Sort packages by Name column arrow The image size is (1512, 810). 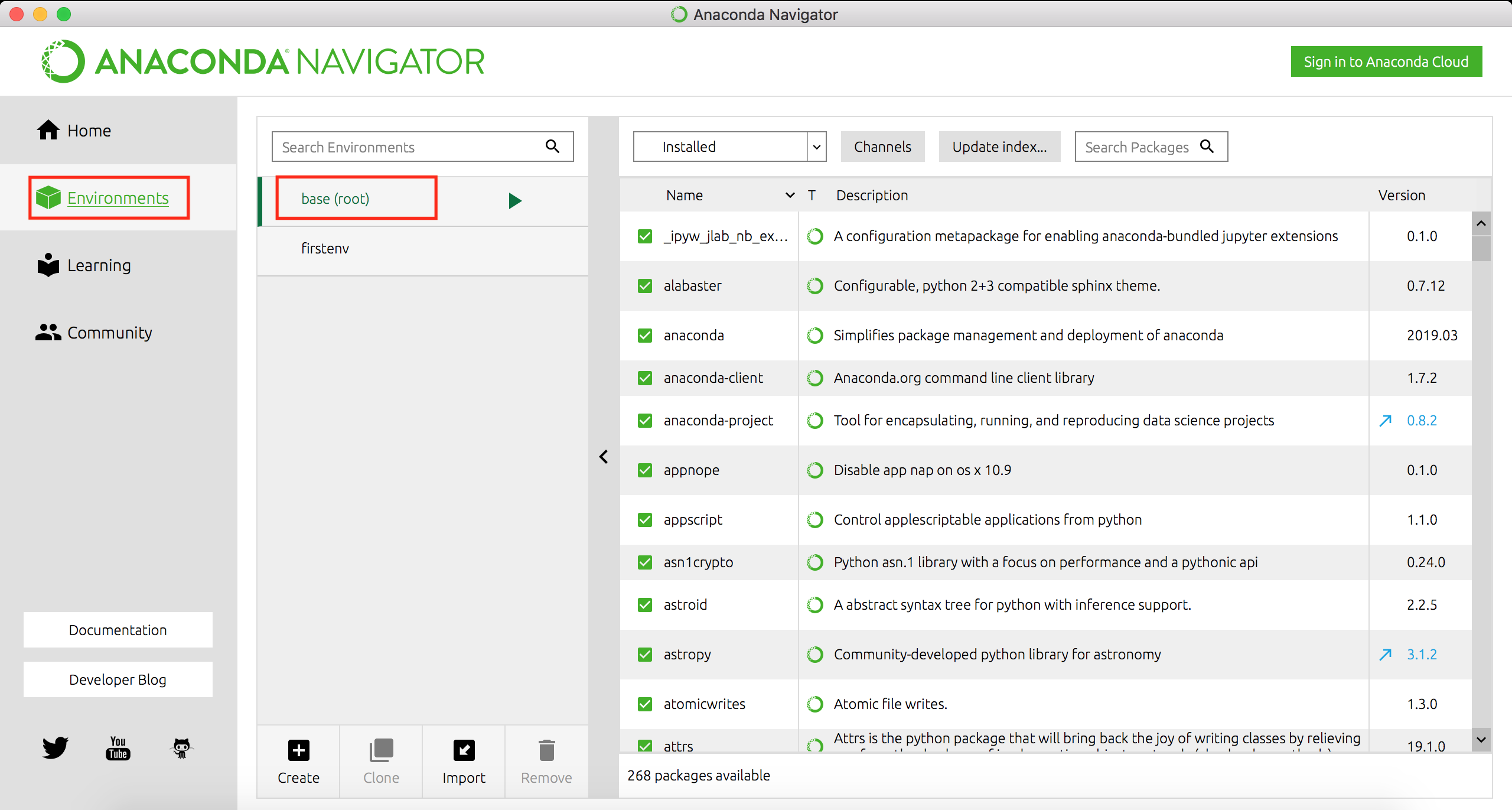pos(790,195)
